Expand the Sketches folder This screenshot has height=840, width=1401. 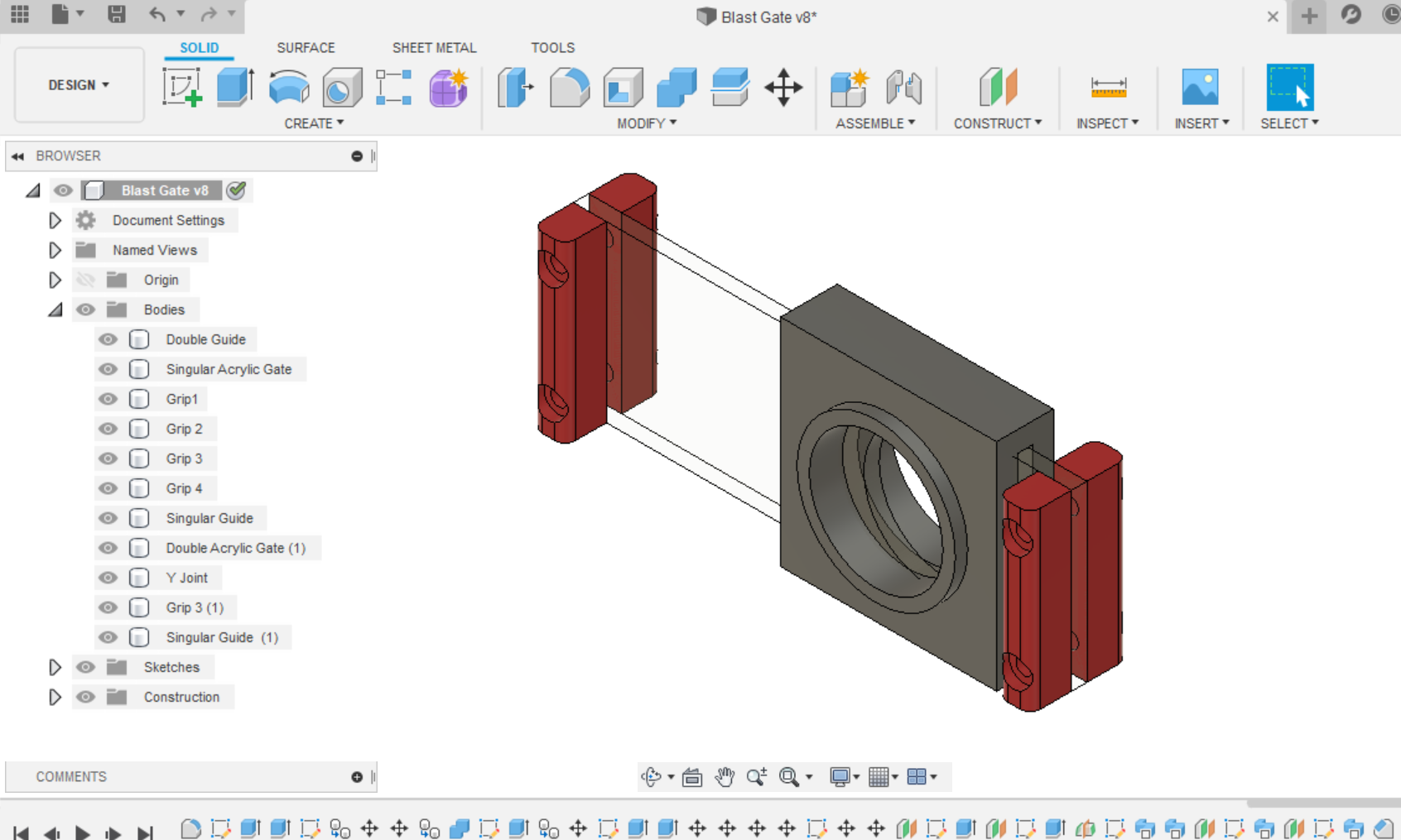(x=55, y=667)
